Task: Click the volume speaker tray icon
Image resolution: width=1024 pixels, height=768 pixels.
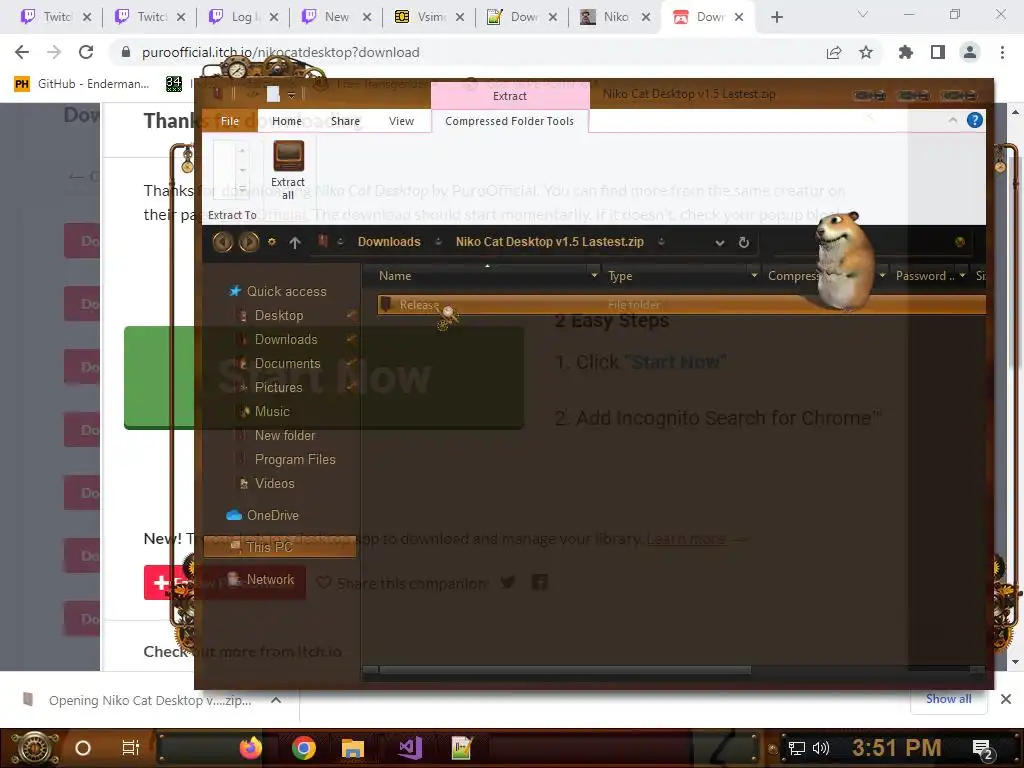Action: (820, 748)
